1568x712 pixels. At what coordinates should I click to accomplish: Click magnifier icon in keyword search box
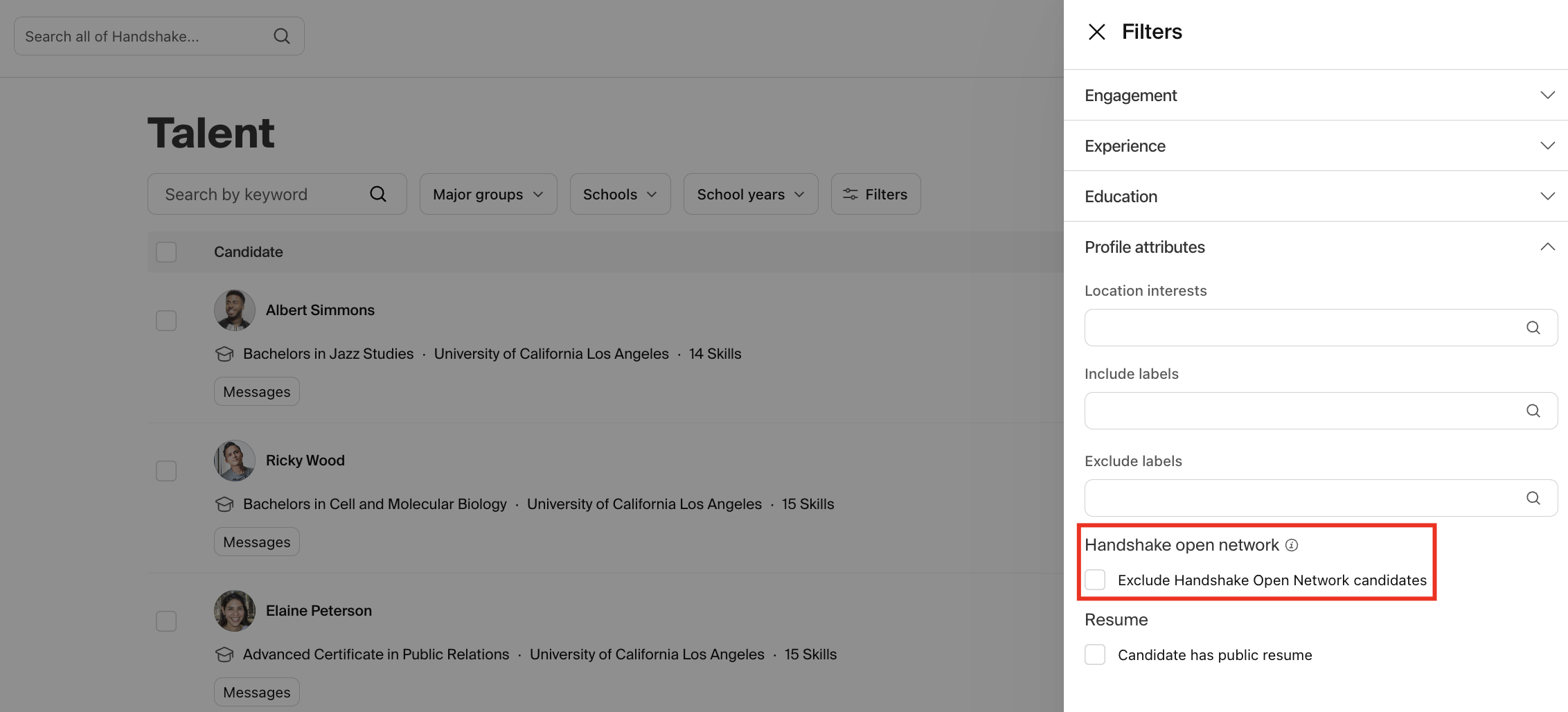coord(378,194)
